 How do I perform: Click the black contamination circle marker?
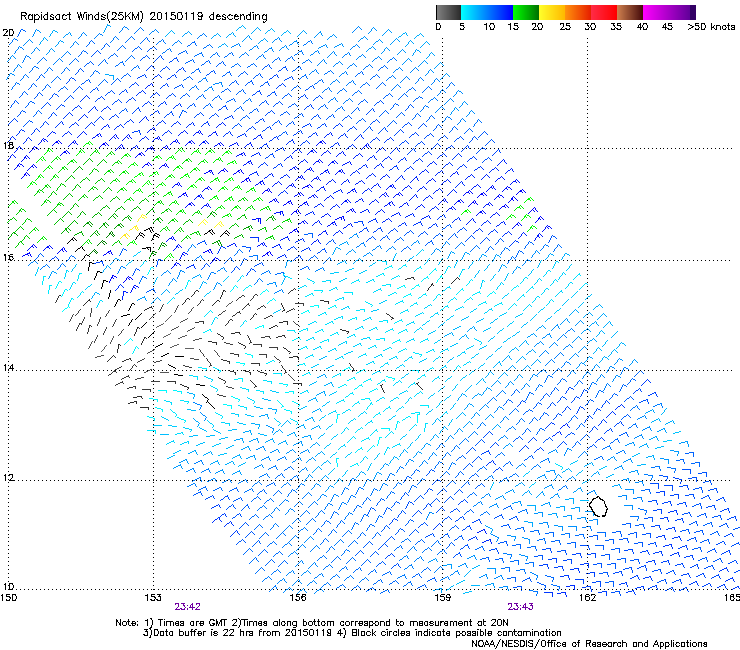point(598,506)
